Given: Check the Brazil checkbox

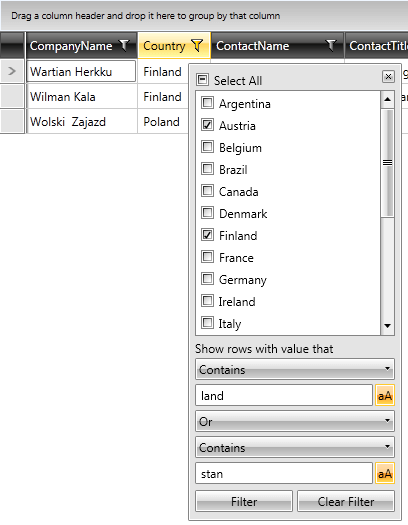Looking at the screenshot, I should point(207,169).
